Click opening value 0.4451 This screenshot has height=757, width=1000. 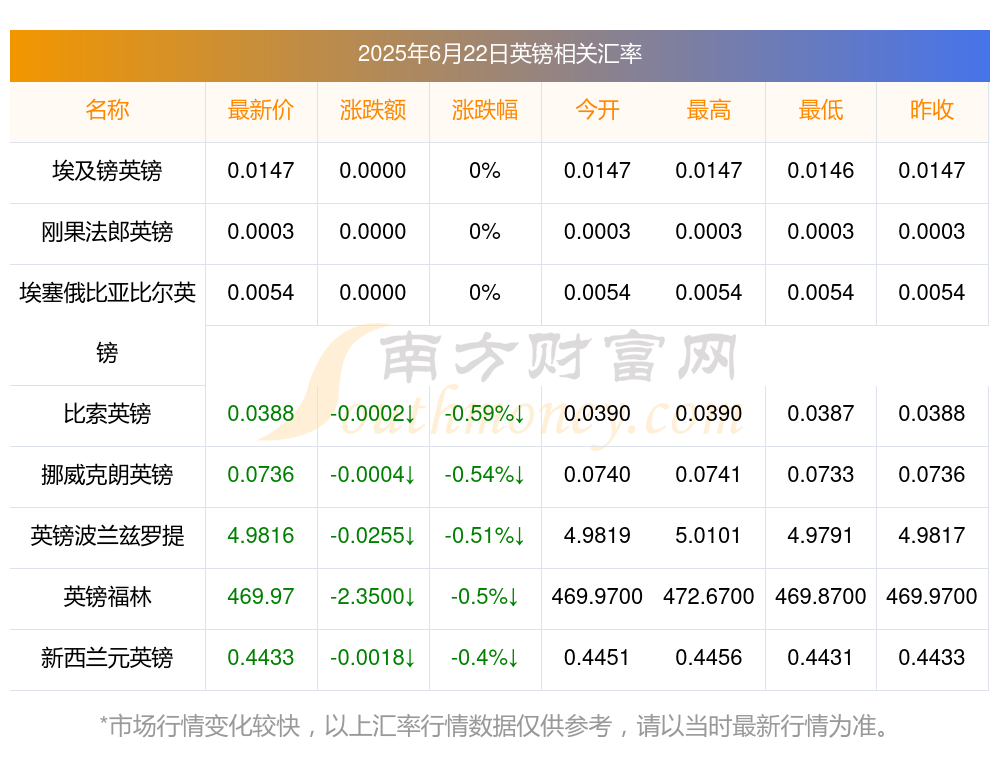pyautogui.click(x=597, y=658)
